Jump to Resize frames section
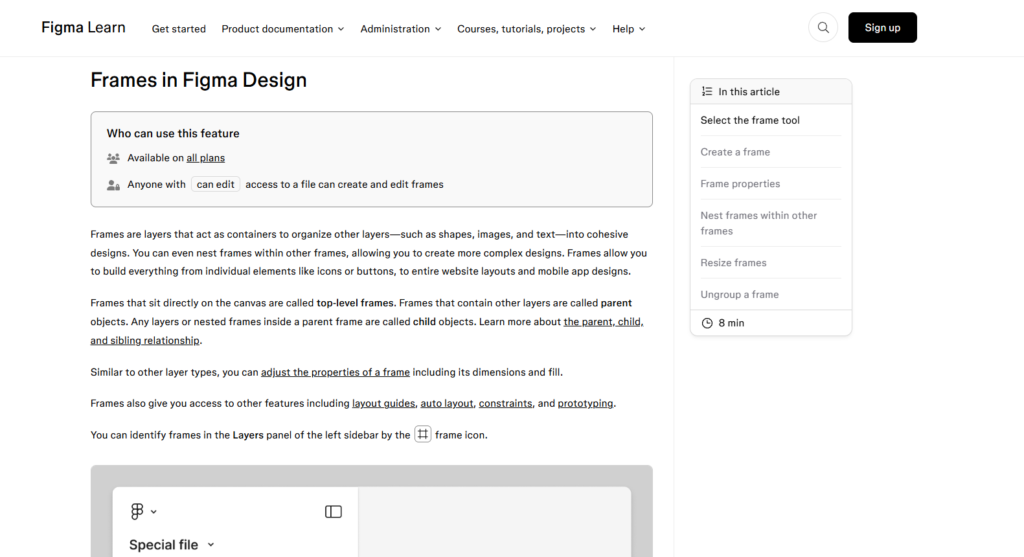The height and width of the screenshot is (557, 1024). click(x=733, y=263)
